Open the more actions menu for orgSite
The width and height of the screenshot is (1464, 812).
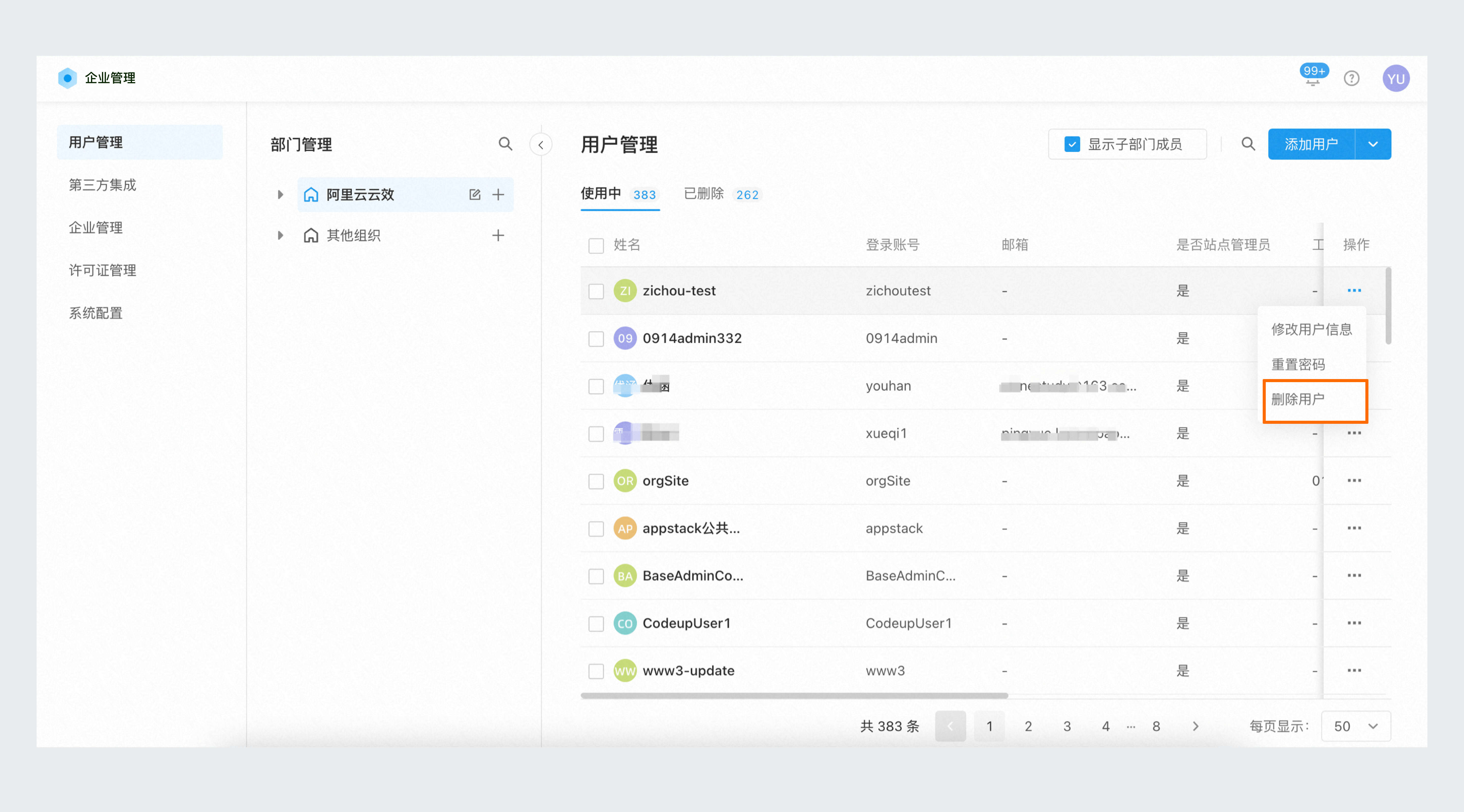1354,481
